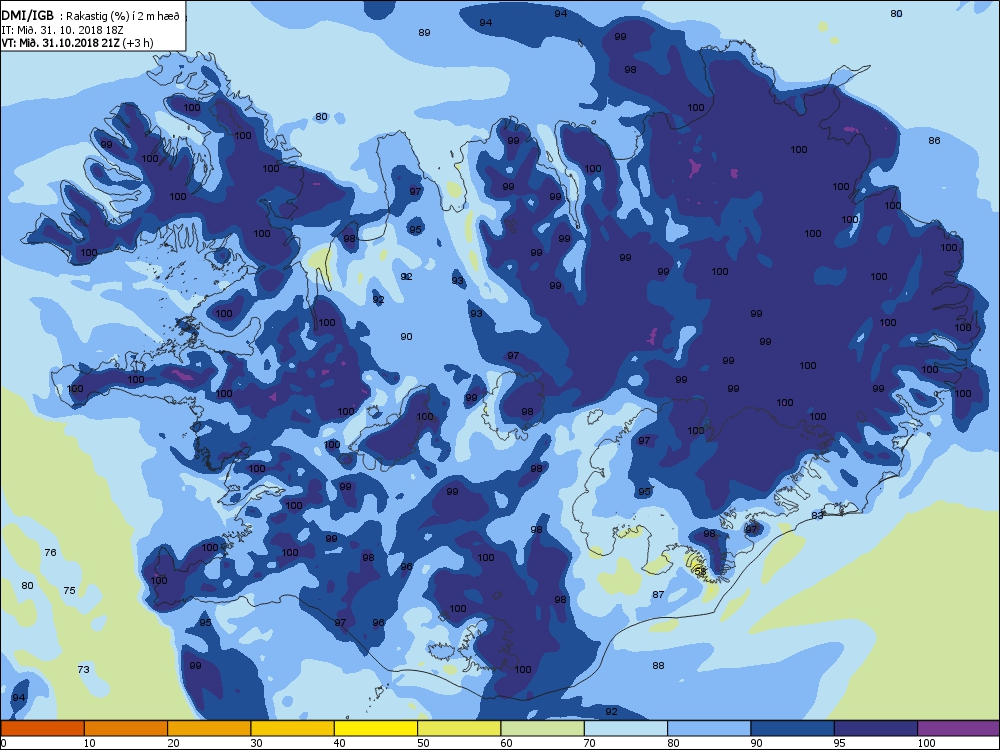This screenshot has height=750, width=1000.
Task: Click the humidity value 76 on the map
Action: (x=50, y=552)
